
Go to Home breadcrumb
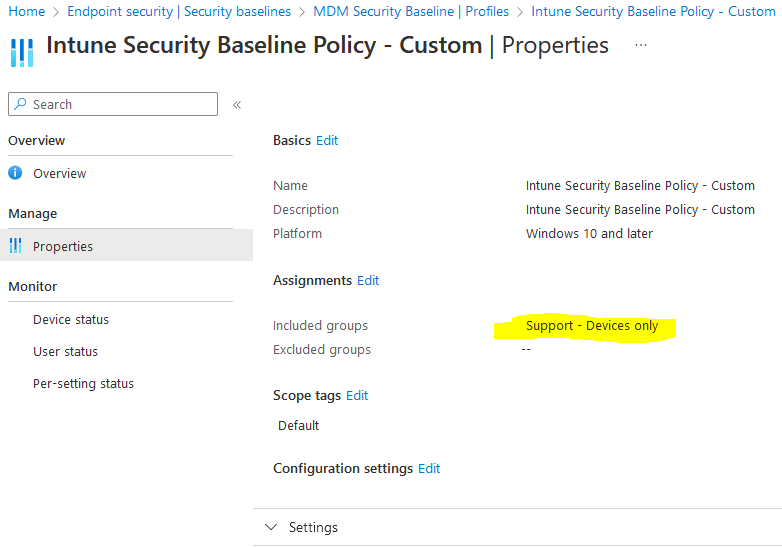tap(27, 11)
